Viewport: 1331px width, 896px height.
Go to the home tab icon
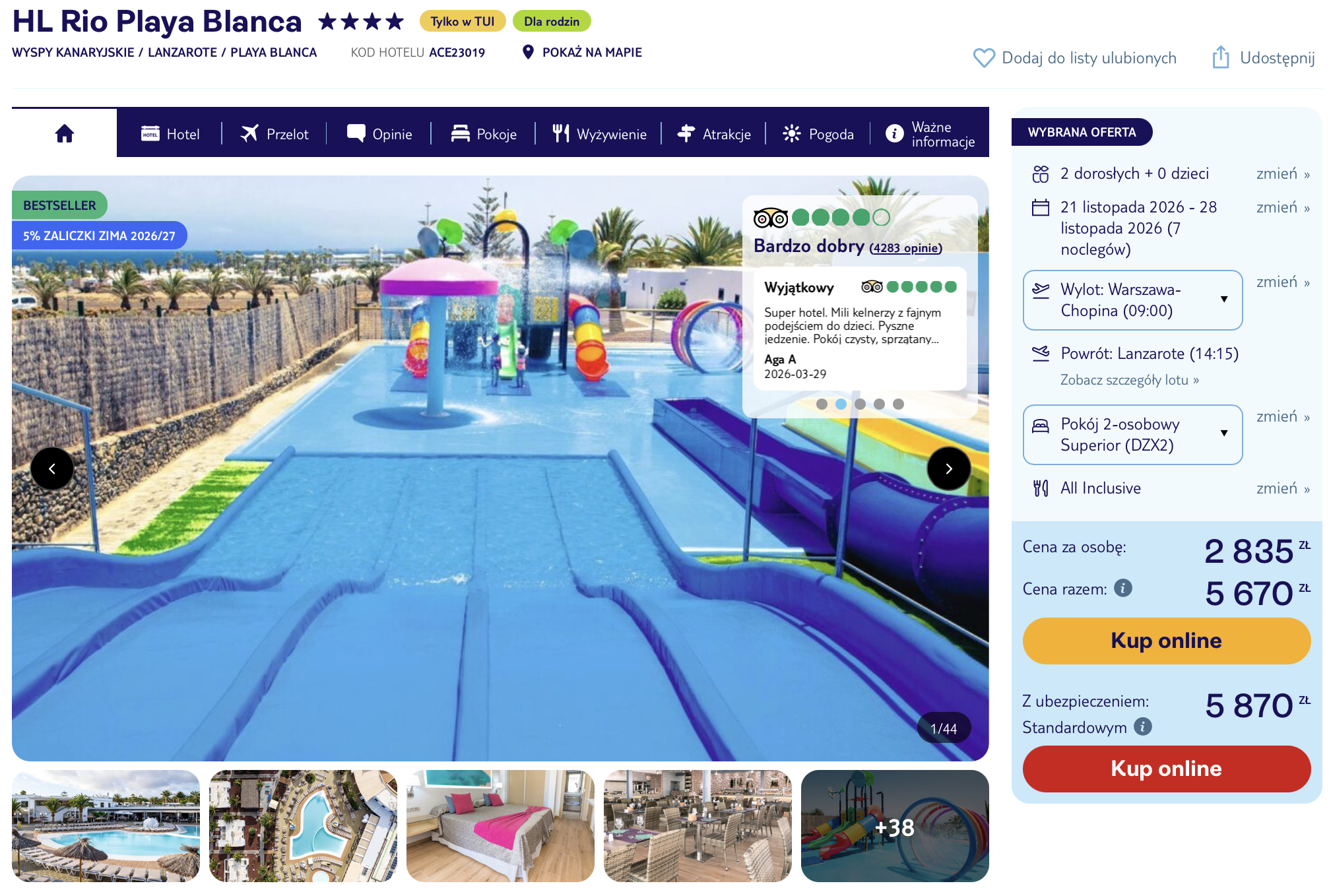pos(65,134)
